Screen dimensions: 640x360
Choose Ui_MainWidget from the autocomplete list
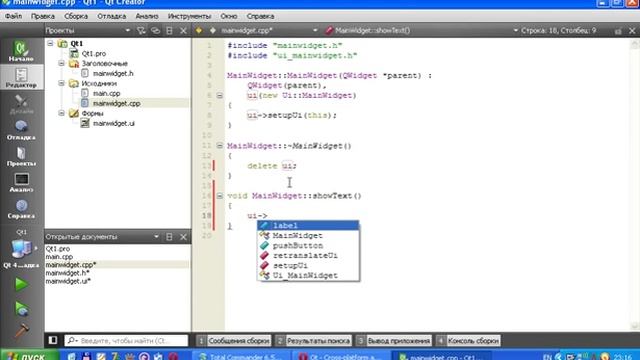coord(308,276)
